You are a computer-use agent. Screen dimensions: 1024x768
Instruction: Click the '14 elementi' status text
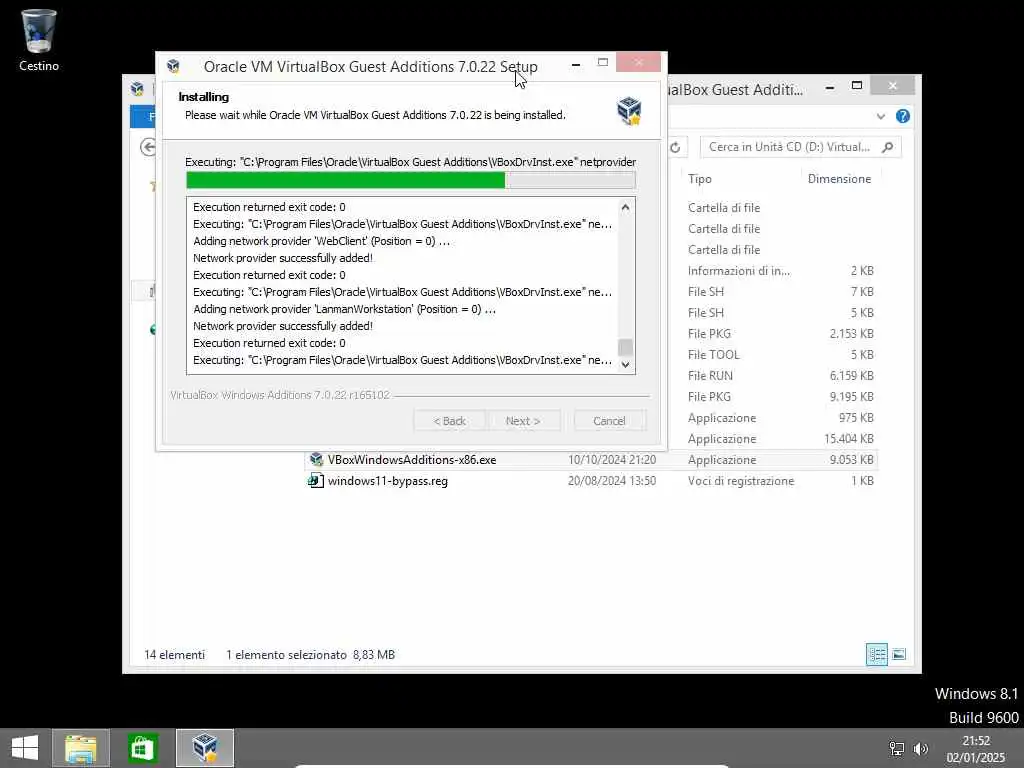click(x=174, y=654)
